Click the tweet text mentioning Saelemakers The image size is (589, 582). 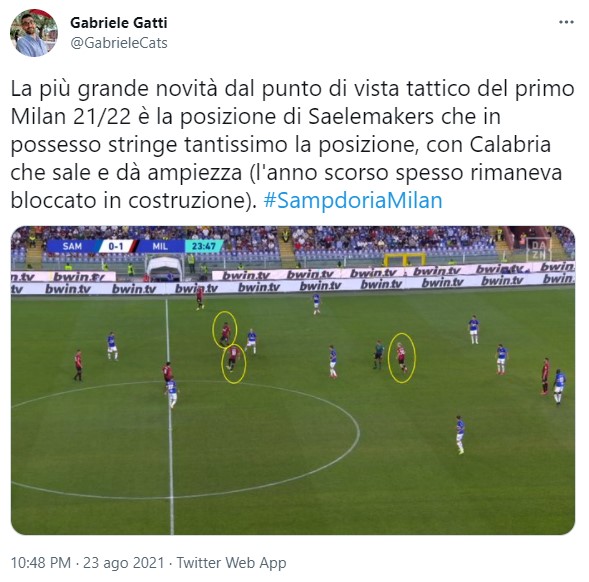293,145
